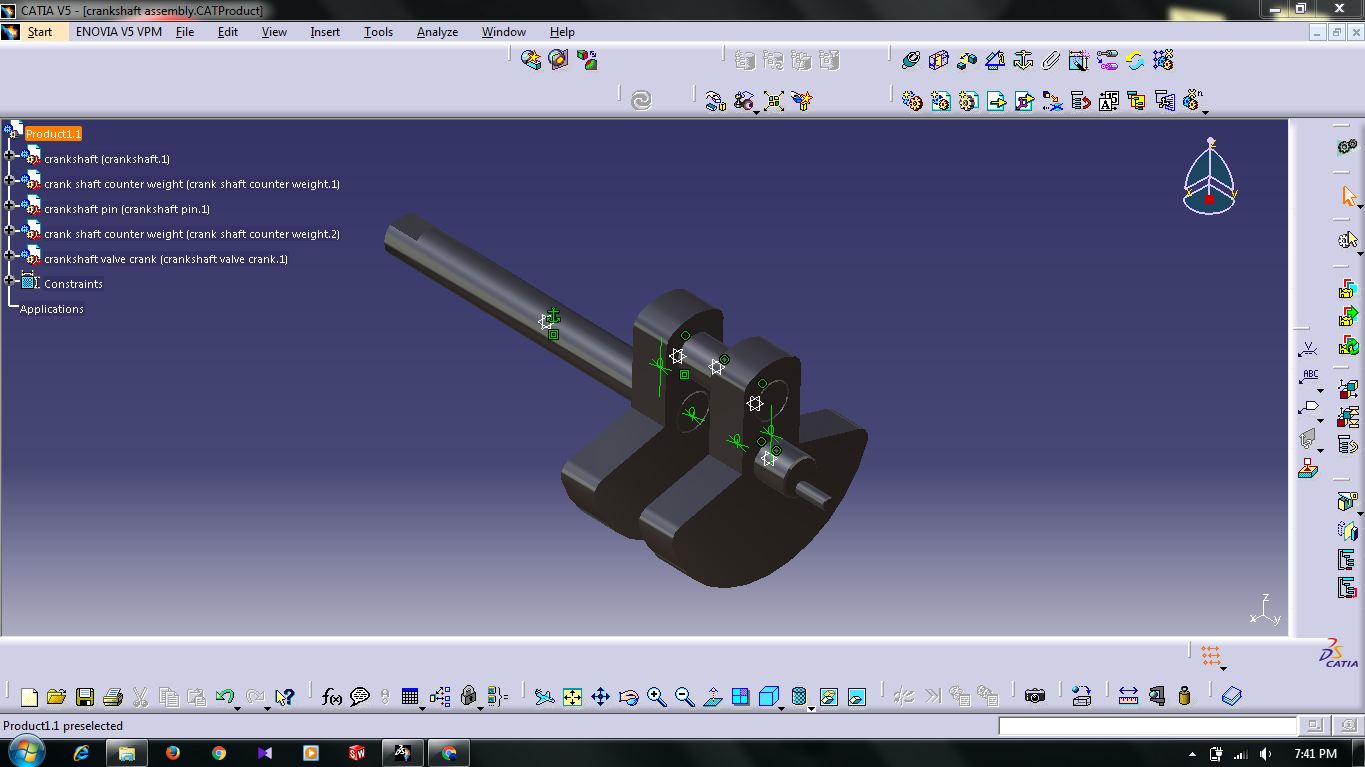Select the Pan view icon

600,697
